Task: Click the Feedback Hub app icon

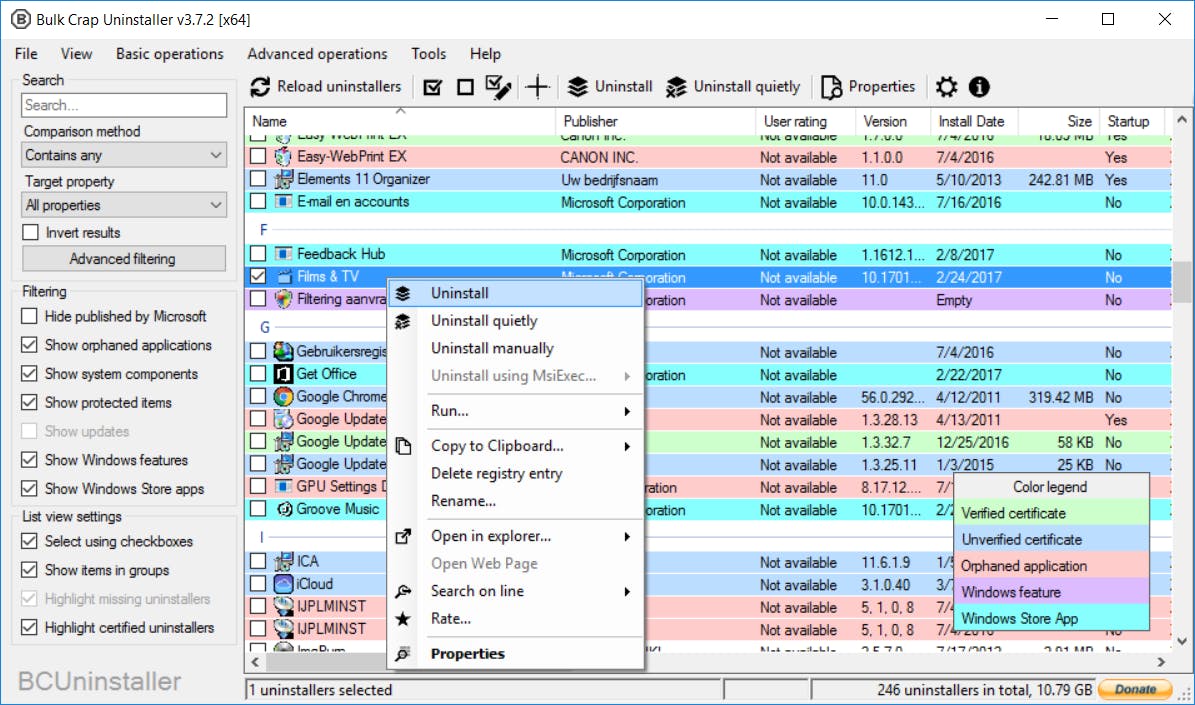Action: click(x=284, y=254)
